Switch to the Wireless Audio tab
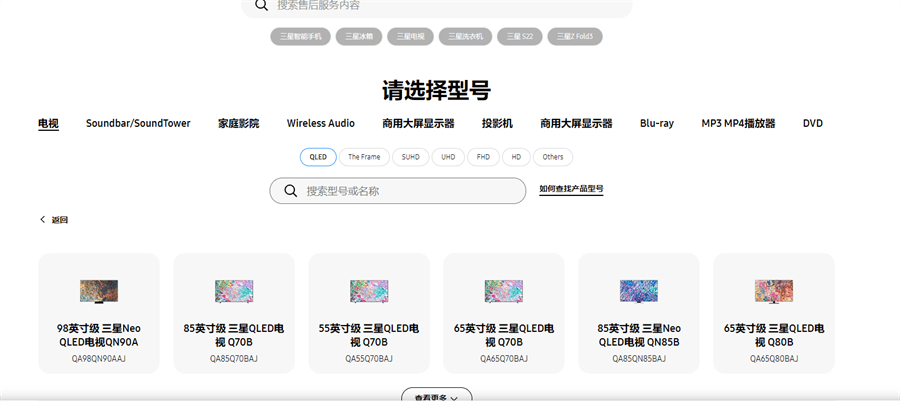The image size is (900, 405). click(321, 123)
